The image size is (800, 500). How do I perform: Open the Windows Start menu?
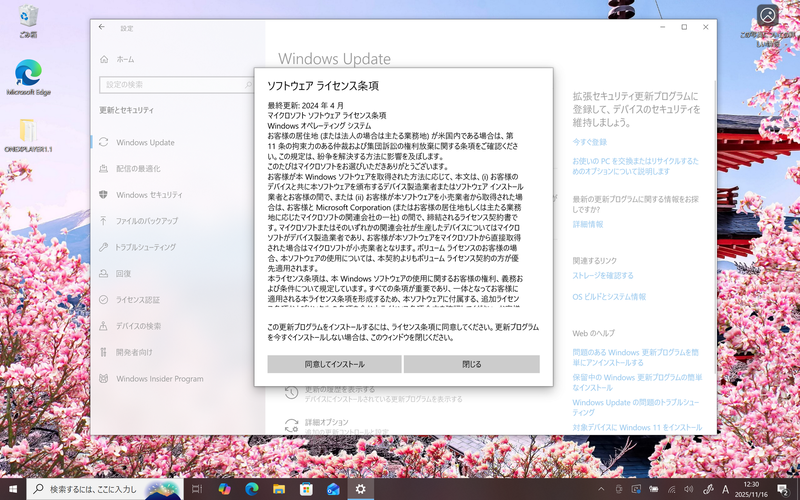click(x=13, y=489)
